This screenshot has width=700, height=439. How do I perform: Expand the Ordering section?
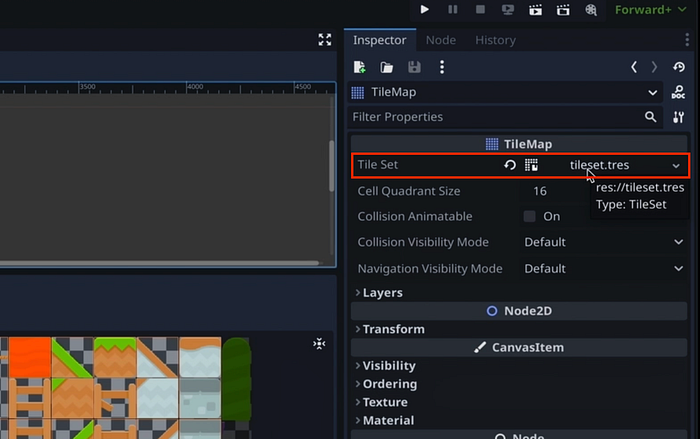[x=386, y=384]
